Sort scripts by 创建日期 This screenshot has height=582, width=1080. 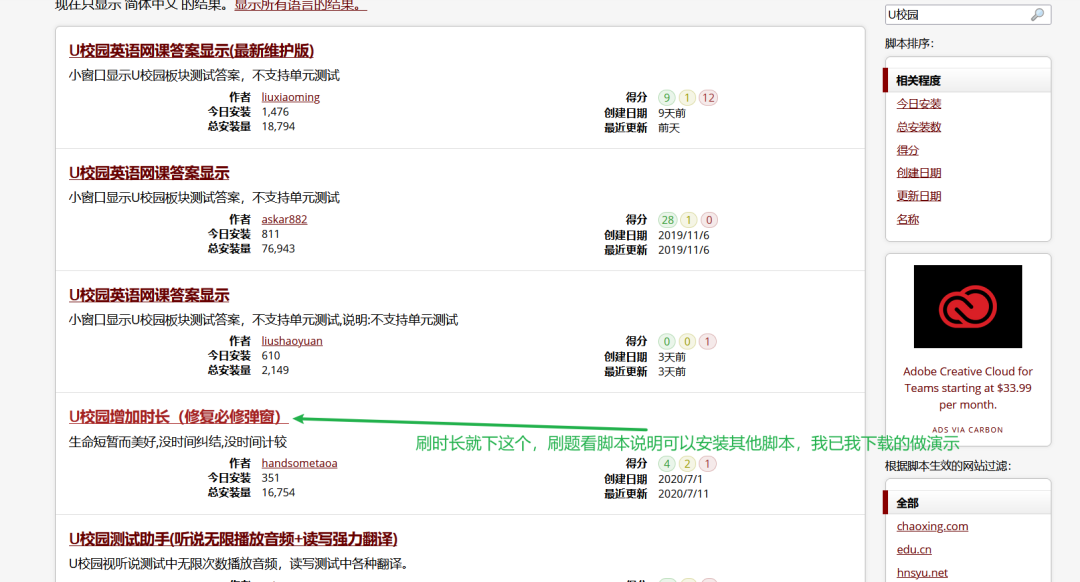point(918,172)
